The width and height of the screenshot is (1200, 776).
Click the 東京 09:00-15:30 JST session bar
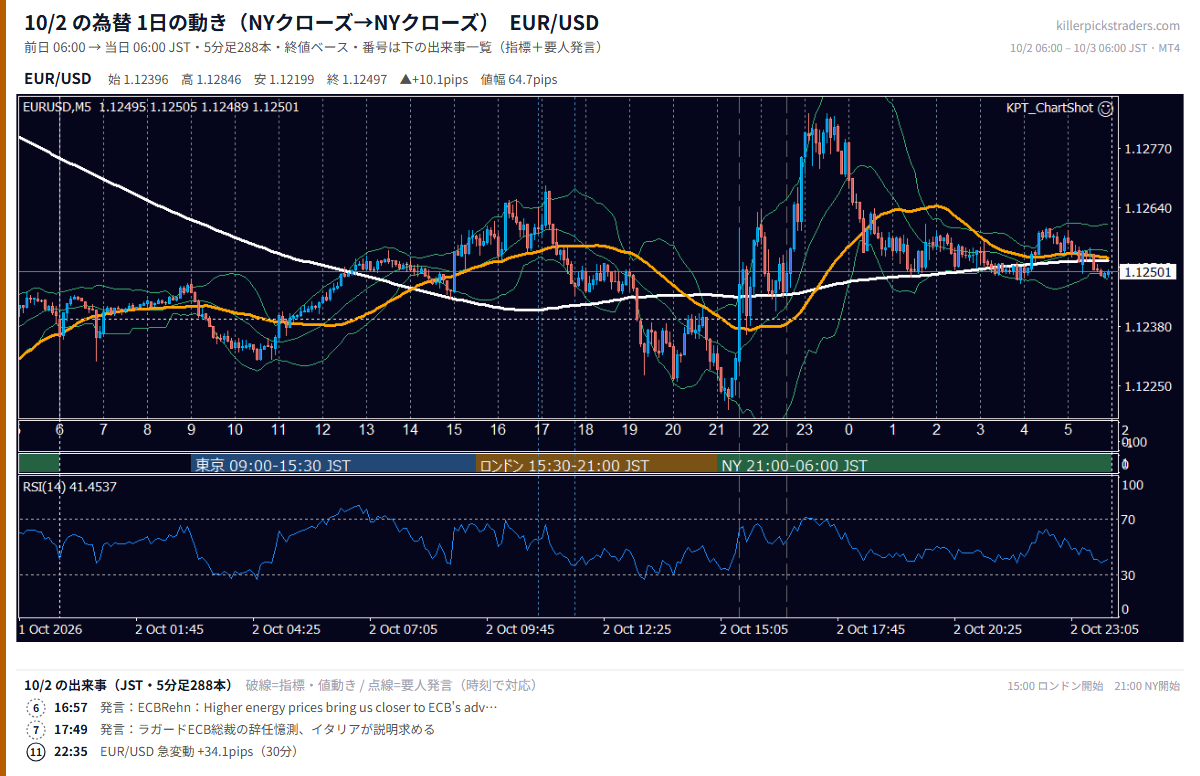click(333, 465)
